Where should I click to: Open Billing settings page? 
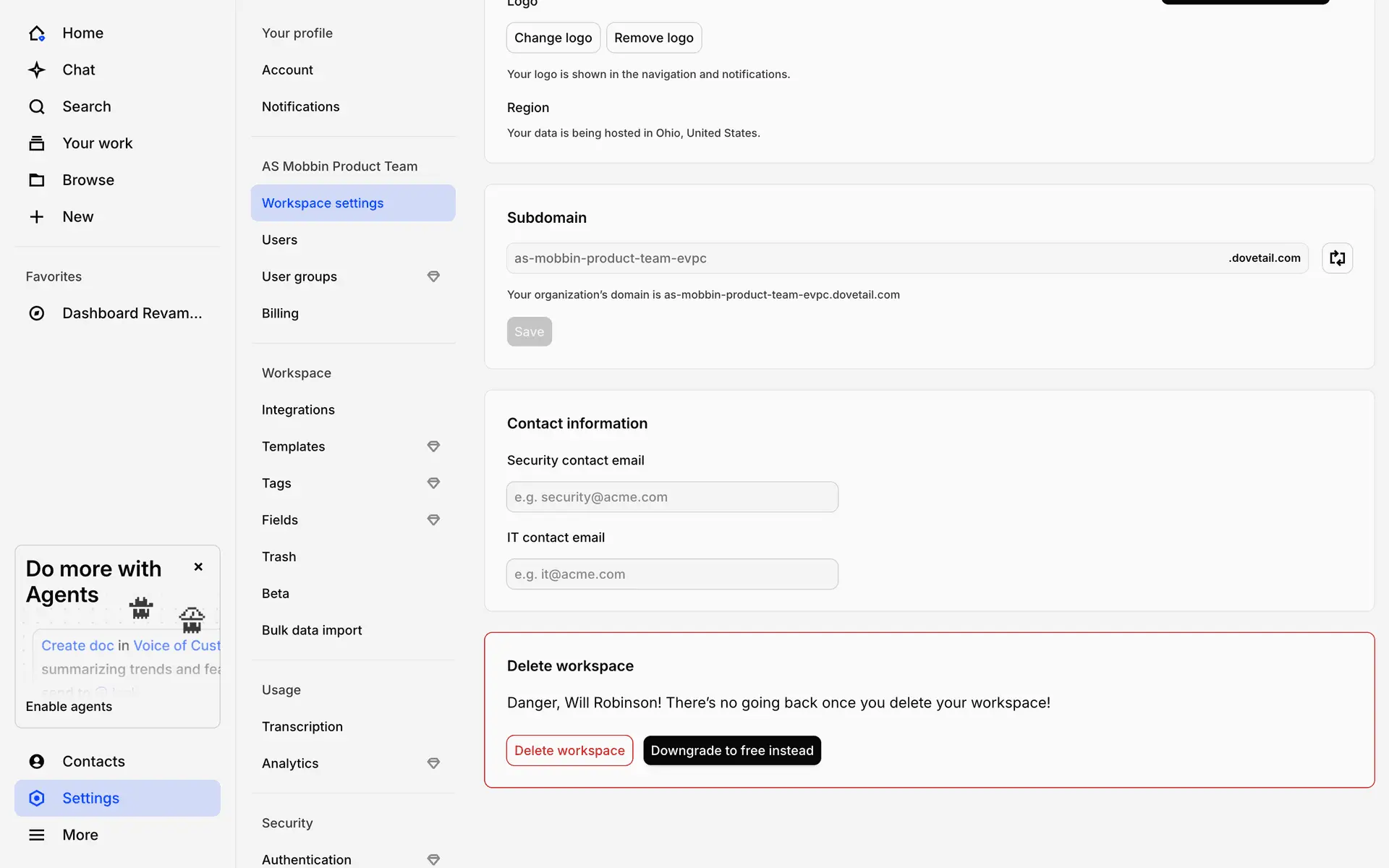coord(280,313)
